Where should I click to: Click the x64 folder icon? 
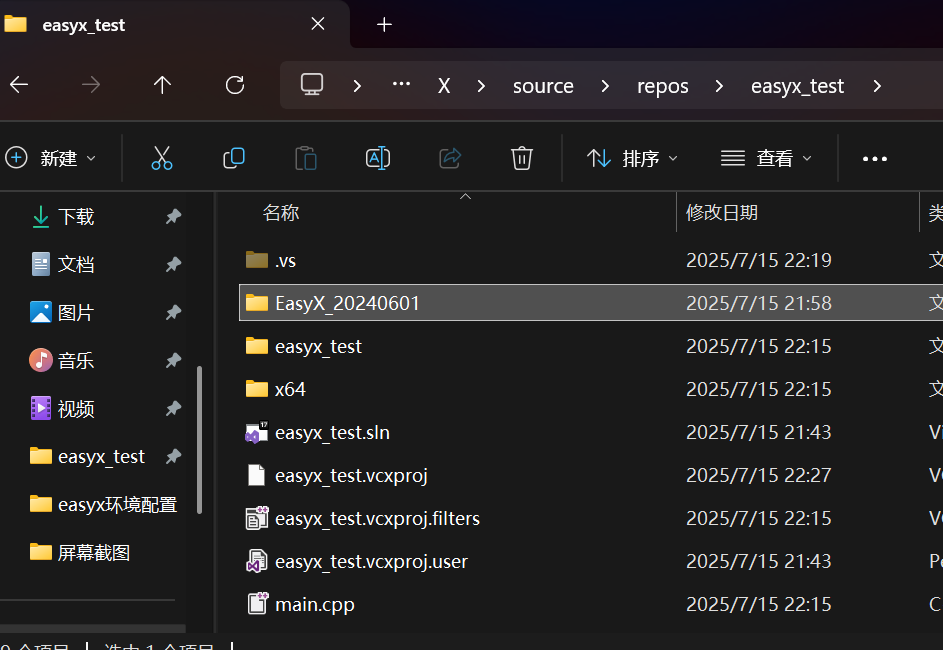(x=257, y=388)
